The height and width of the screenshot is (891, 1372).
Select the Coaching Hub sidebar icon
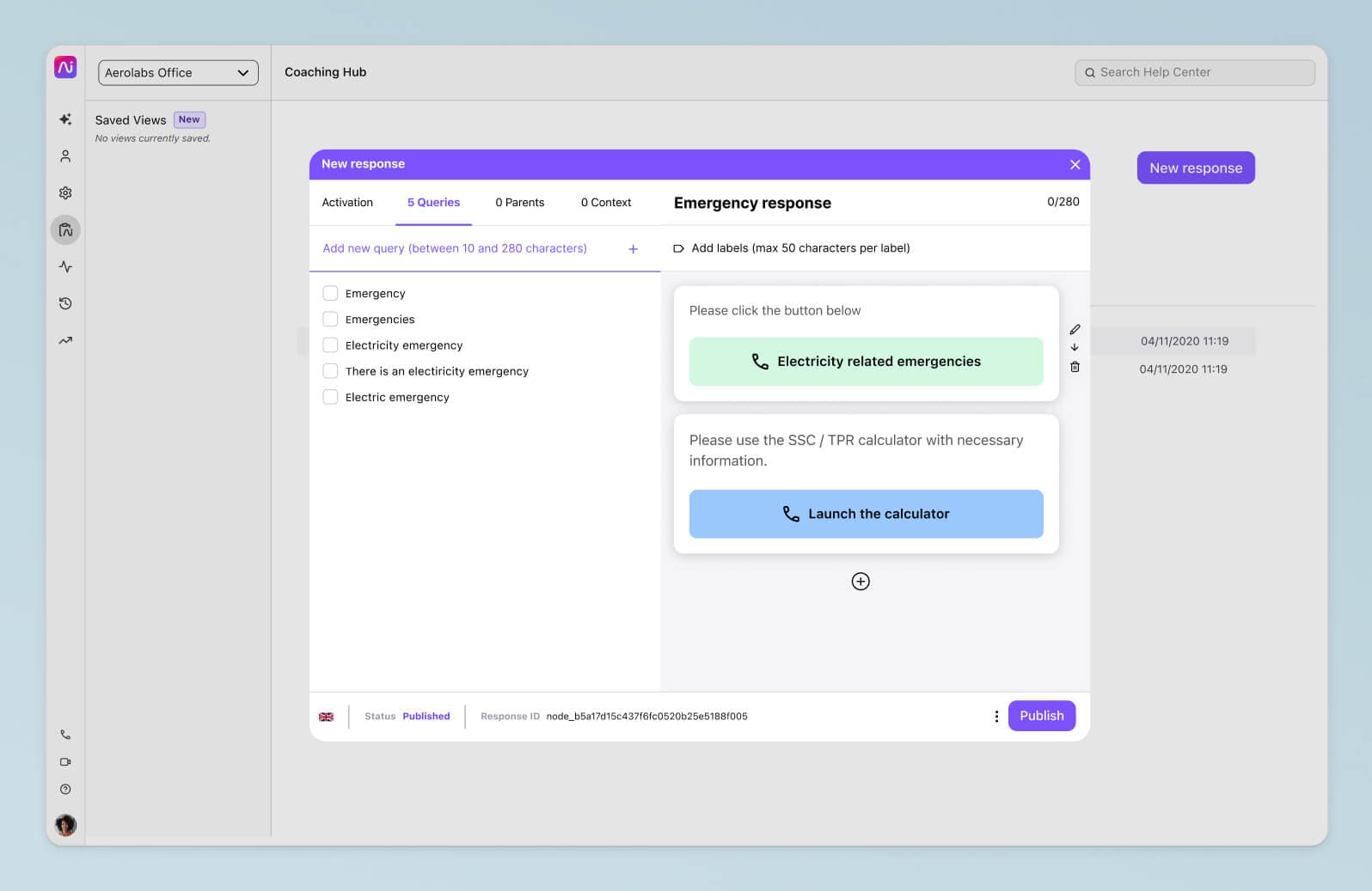coord(65,230)
